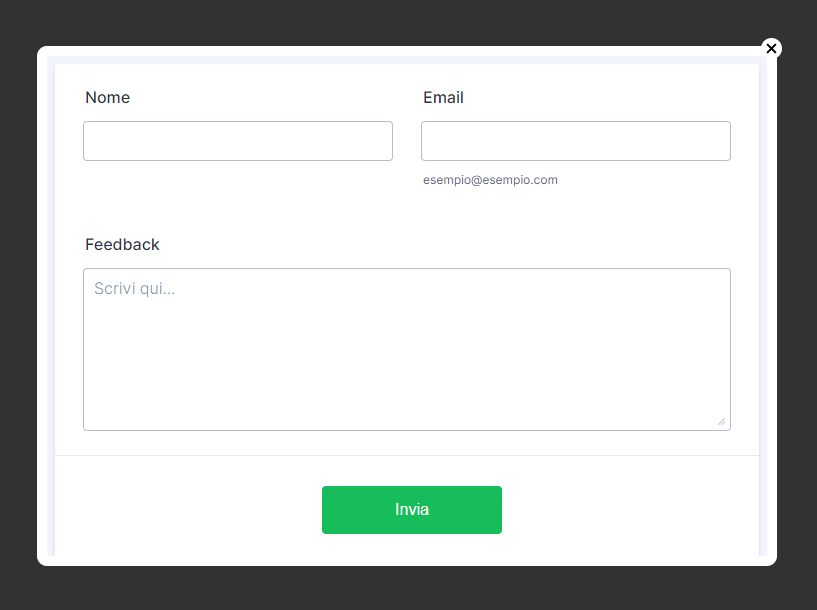The height and width of the screenshot is (610, 817).
Task: Click the esempio@esempio.com hint text
Action: pyautogui.click(x=490, y=180)
